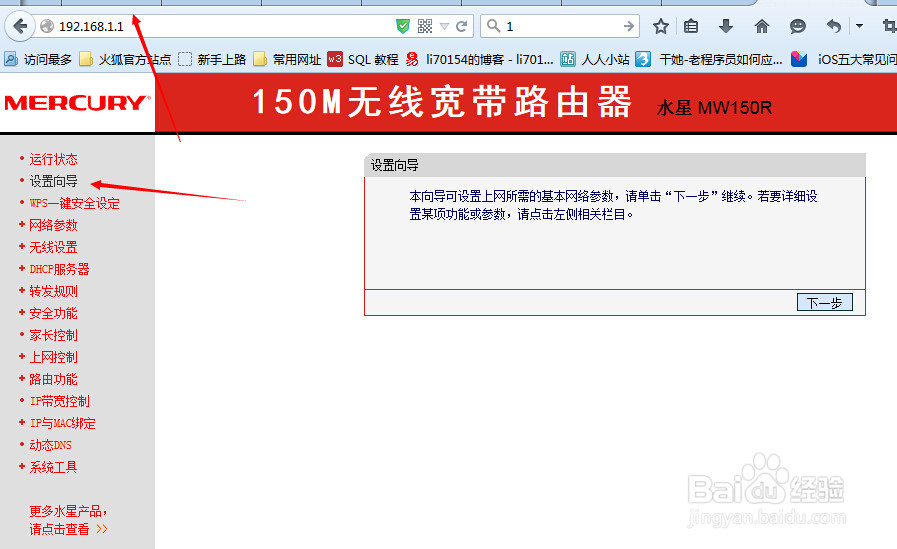897x549 pixels.
Task: Open 新手上路 bookmark
Action: click(212, 59)
